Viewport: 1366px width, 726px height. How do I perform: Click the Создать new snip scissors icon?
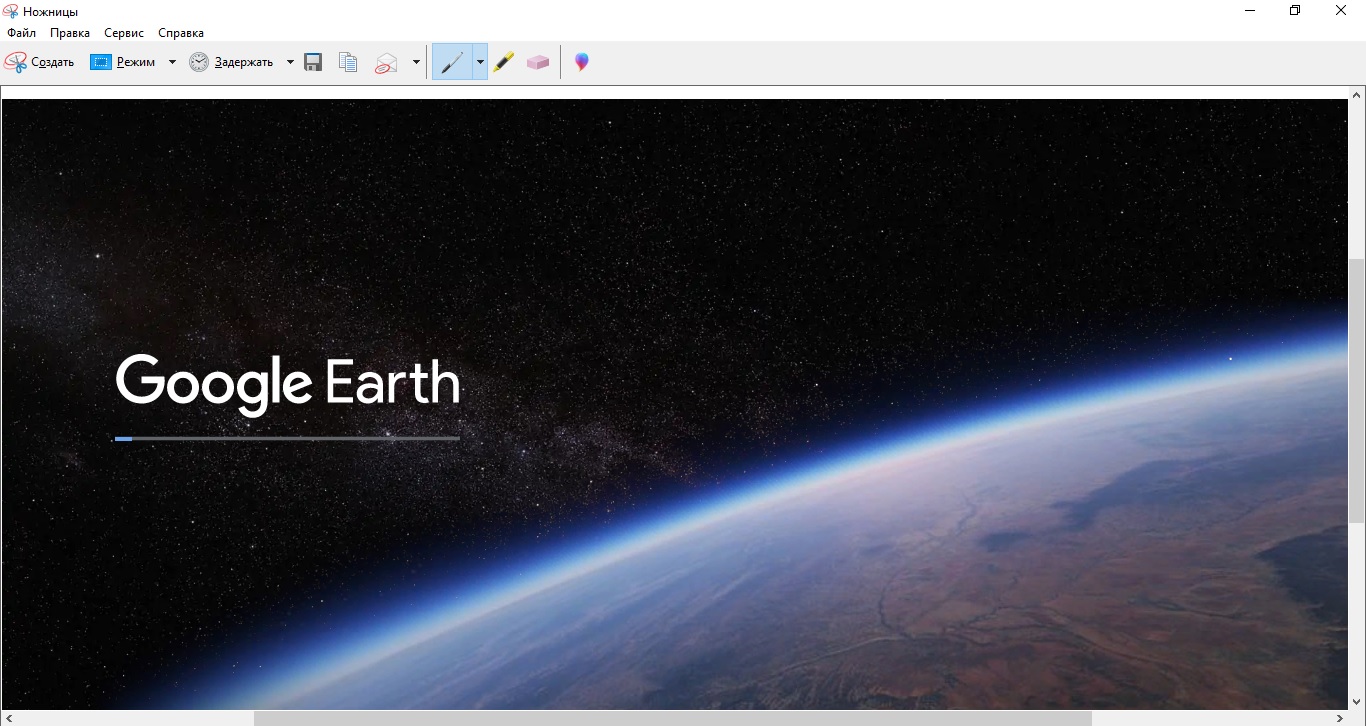click(x=39, y=62)
